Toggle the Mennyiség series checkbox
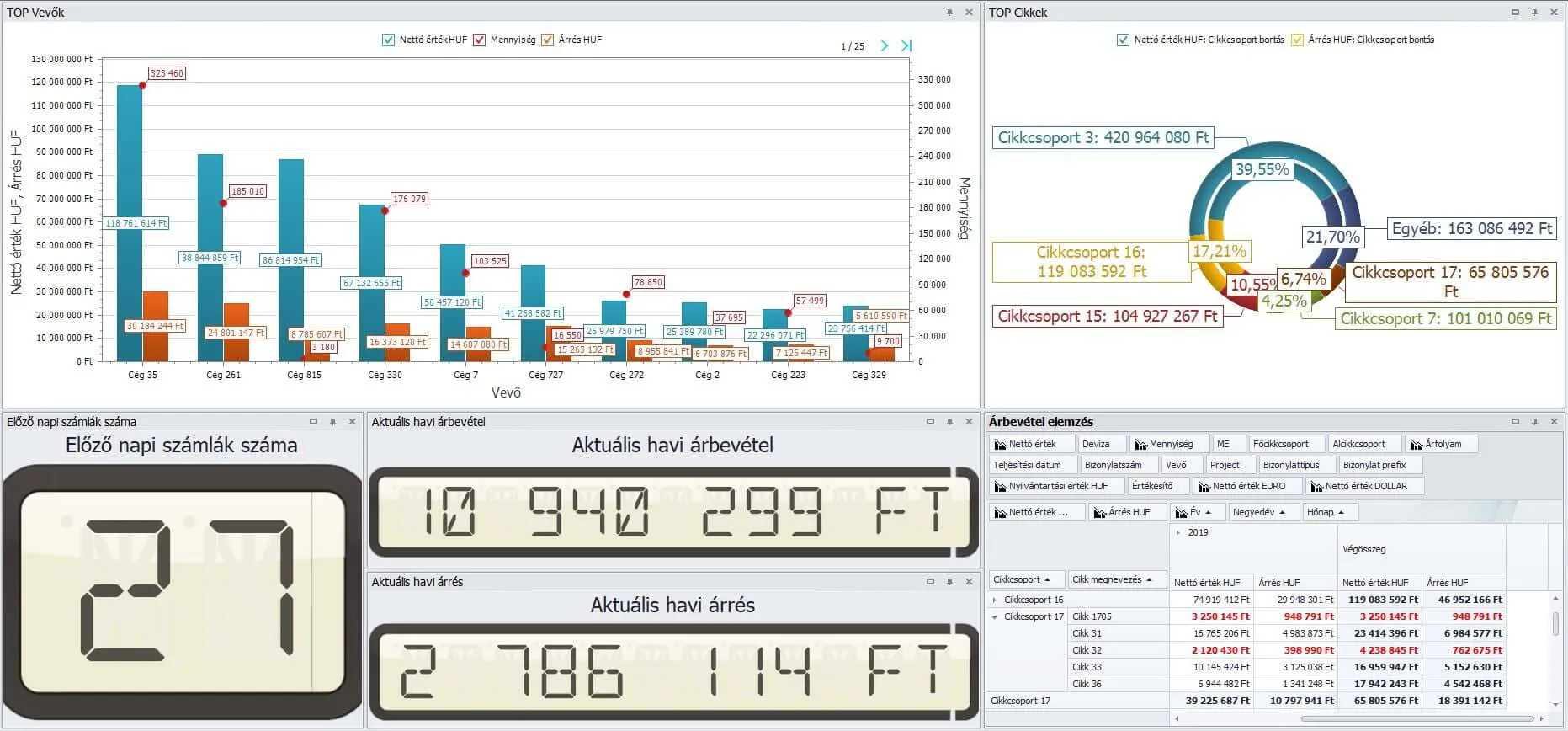The width and height of the screenshot is (1568, 731). [480, 40]
